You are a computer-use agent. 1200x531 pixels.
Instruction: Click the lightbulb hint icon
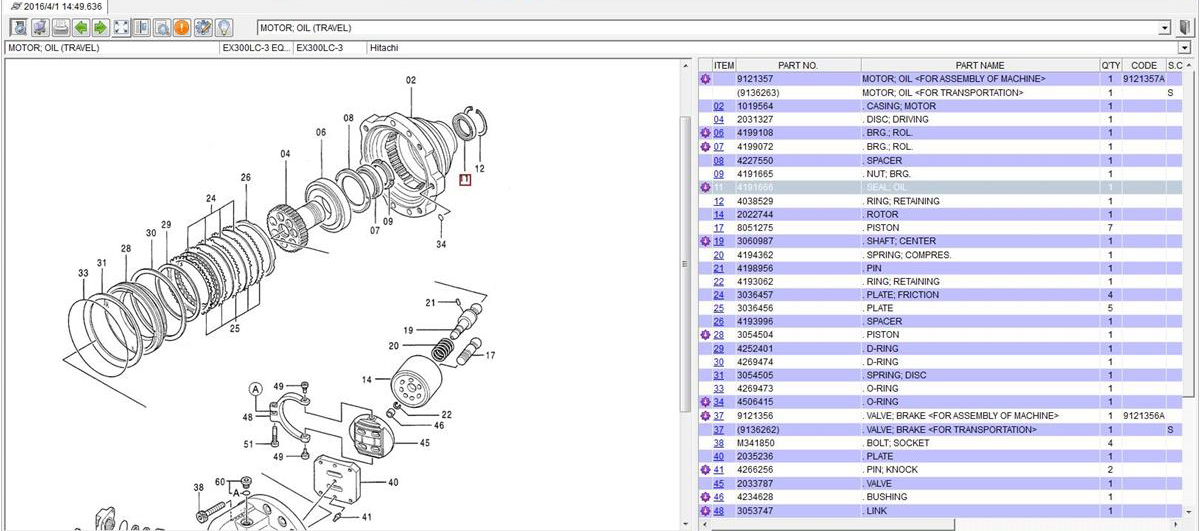click(x=225, y=28)
